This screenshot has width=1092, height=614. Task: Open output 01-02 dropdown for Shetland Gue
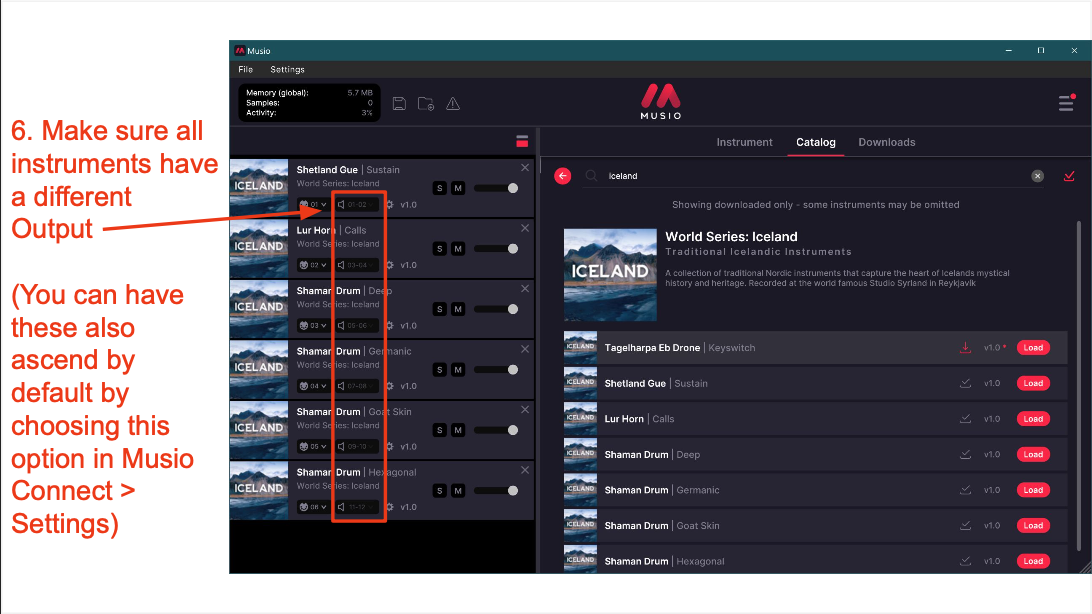tap(357, 205)
